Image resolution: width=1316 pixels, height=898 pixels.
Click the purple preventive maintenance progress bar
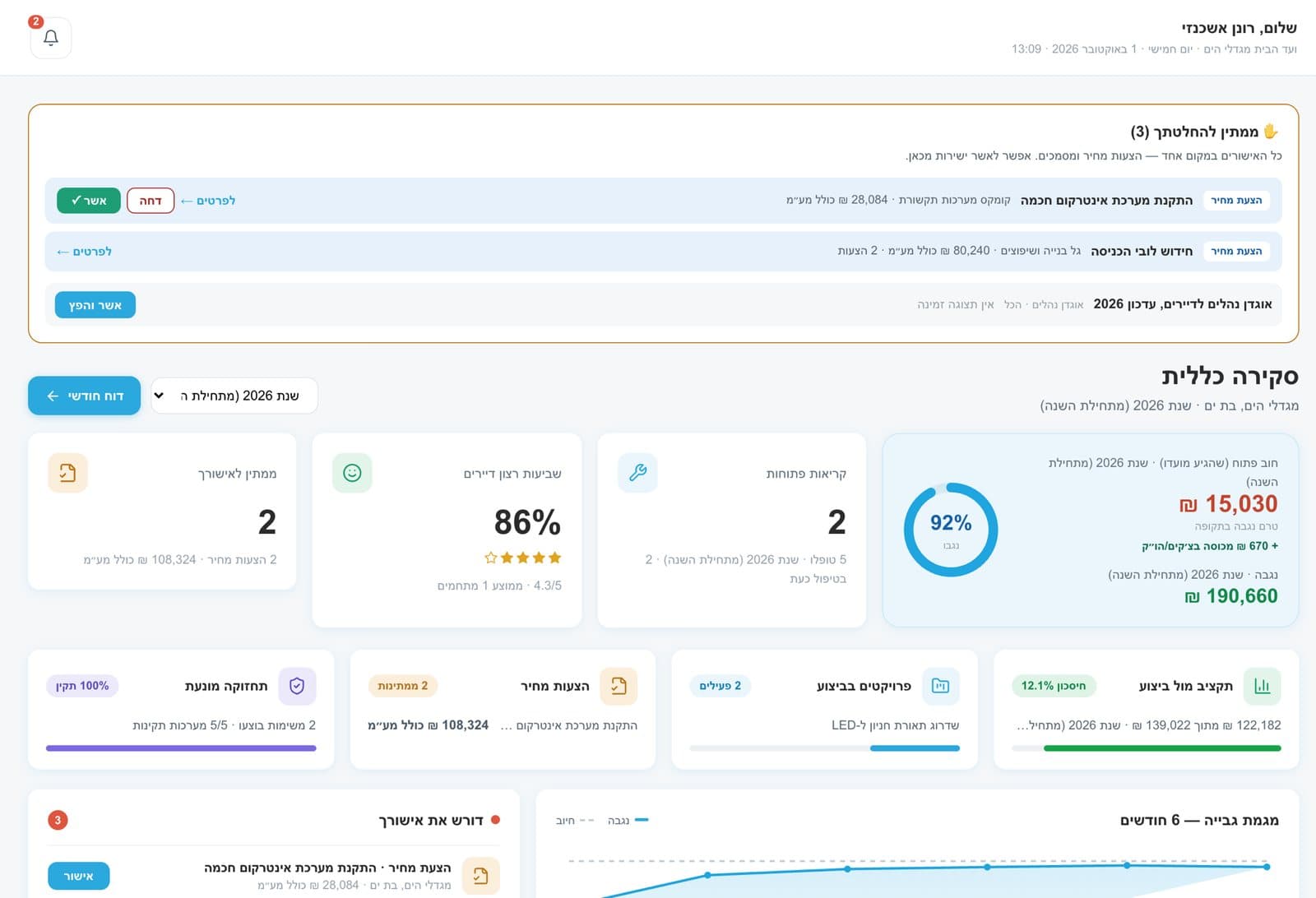click(181, 748)
